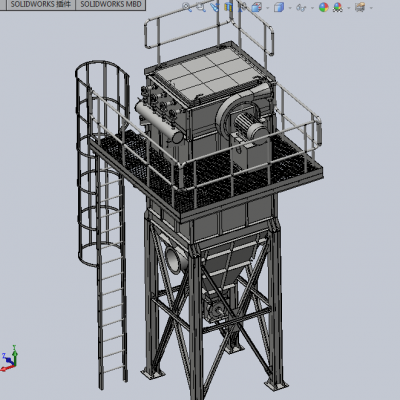Image resolution: width=400 pixels, height=400 pixels.
Task: Open Edit Appearance color ball
Action: (x=323, y=7)
